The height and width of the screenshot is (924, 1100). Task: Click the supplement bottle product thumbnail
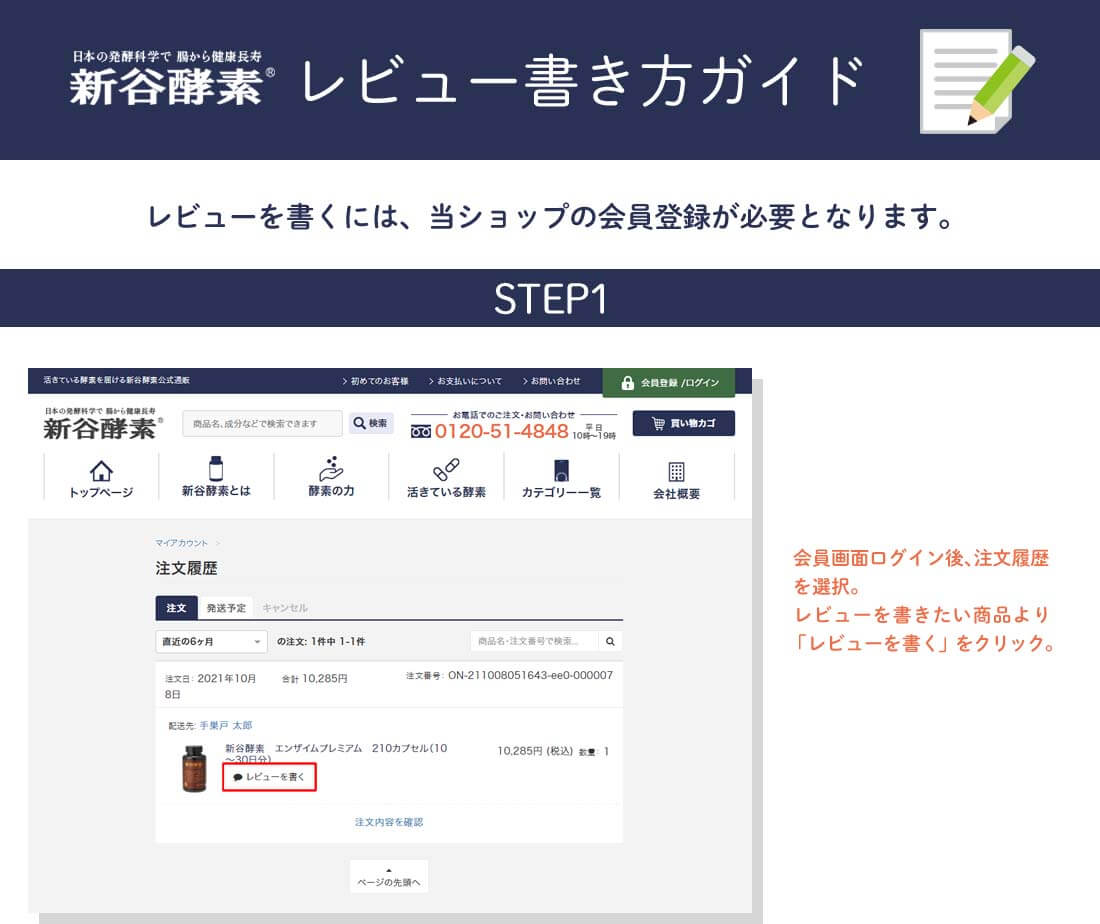194,769
